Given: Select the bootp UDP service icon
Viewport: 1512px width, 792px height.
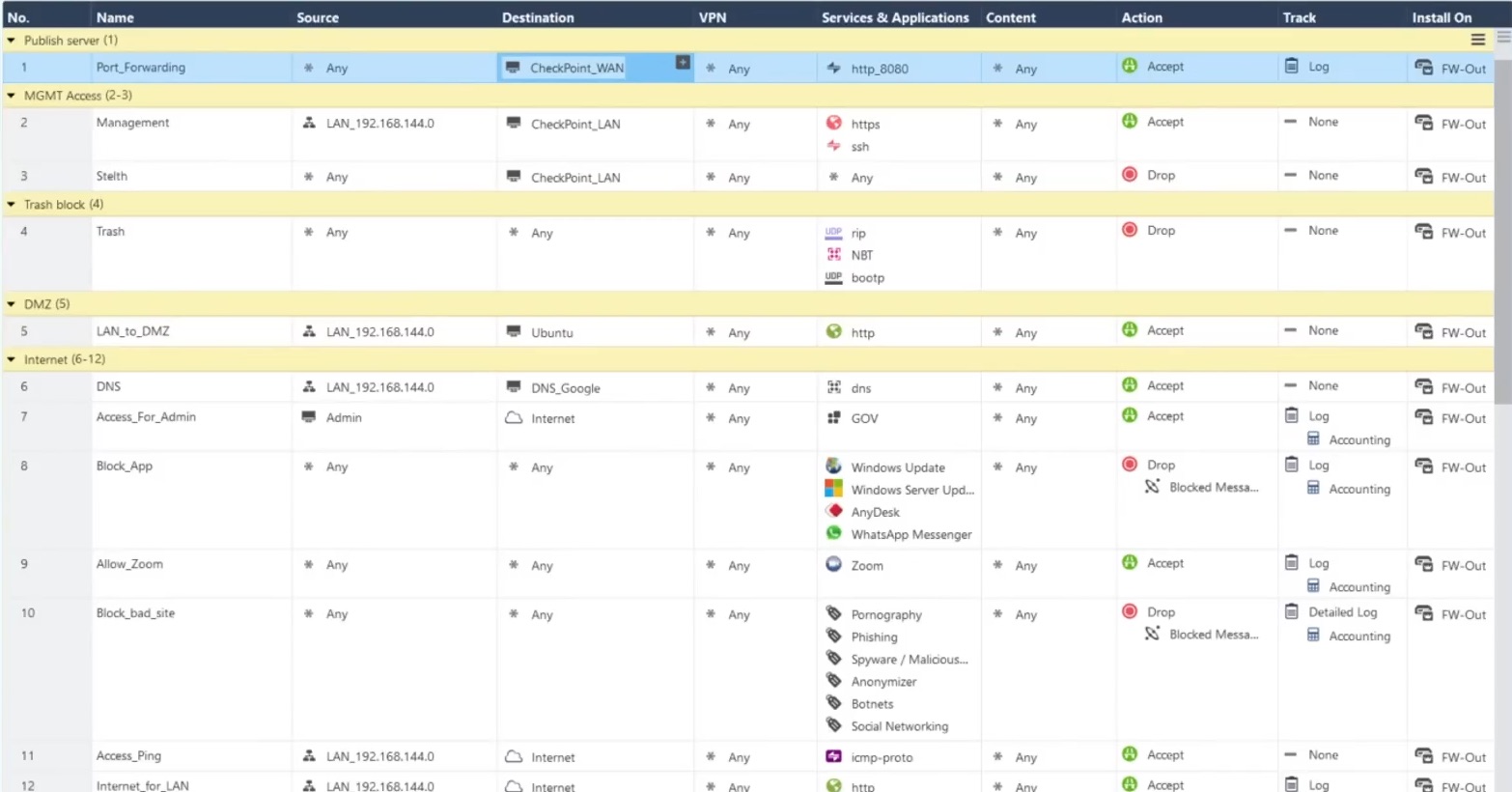Looking at the screenshot, I should 833,277.
